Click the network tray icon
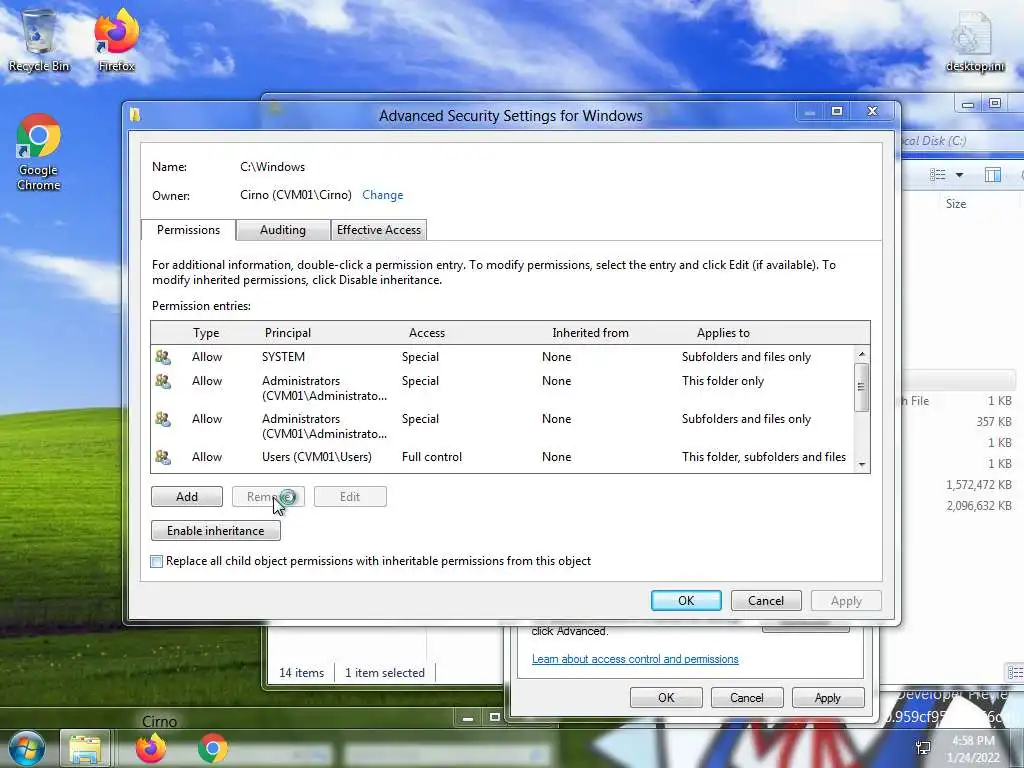Viewport: 1024px width, 768px height. (923, 748)
